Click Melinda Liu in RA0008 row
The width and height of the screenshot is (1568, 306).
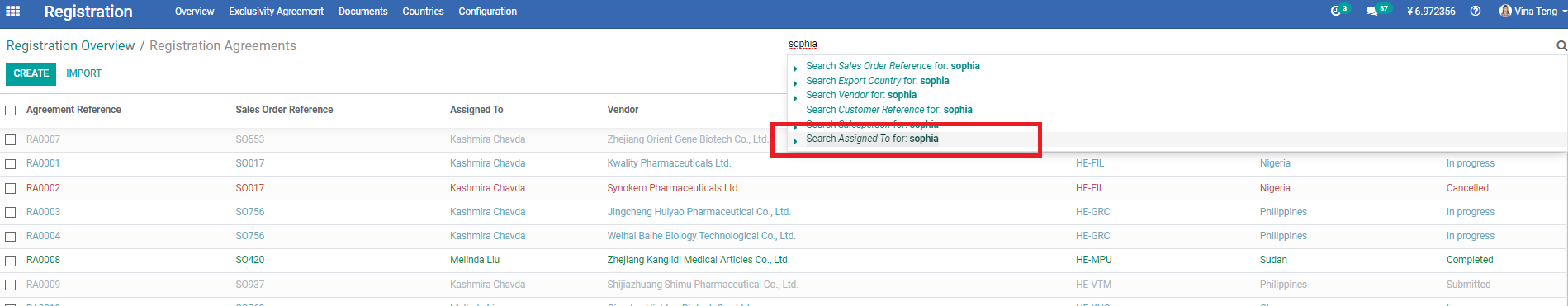point(475,260)
